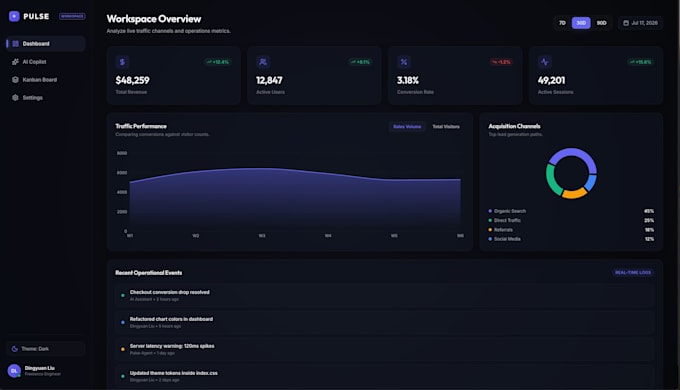The image size is (680, 390).
Task: Open Settings from sidebar
Action: tap(46, 98)
